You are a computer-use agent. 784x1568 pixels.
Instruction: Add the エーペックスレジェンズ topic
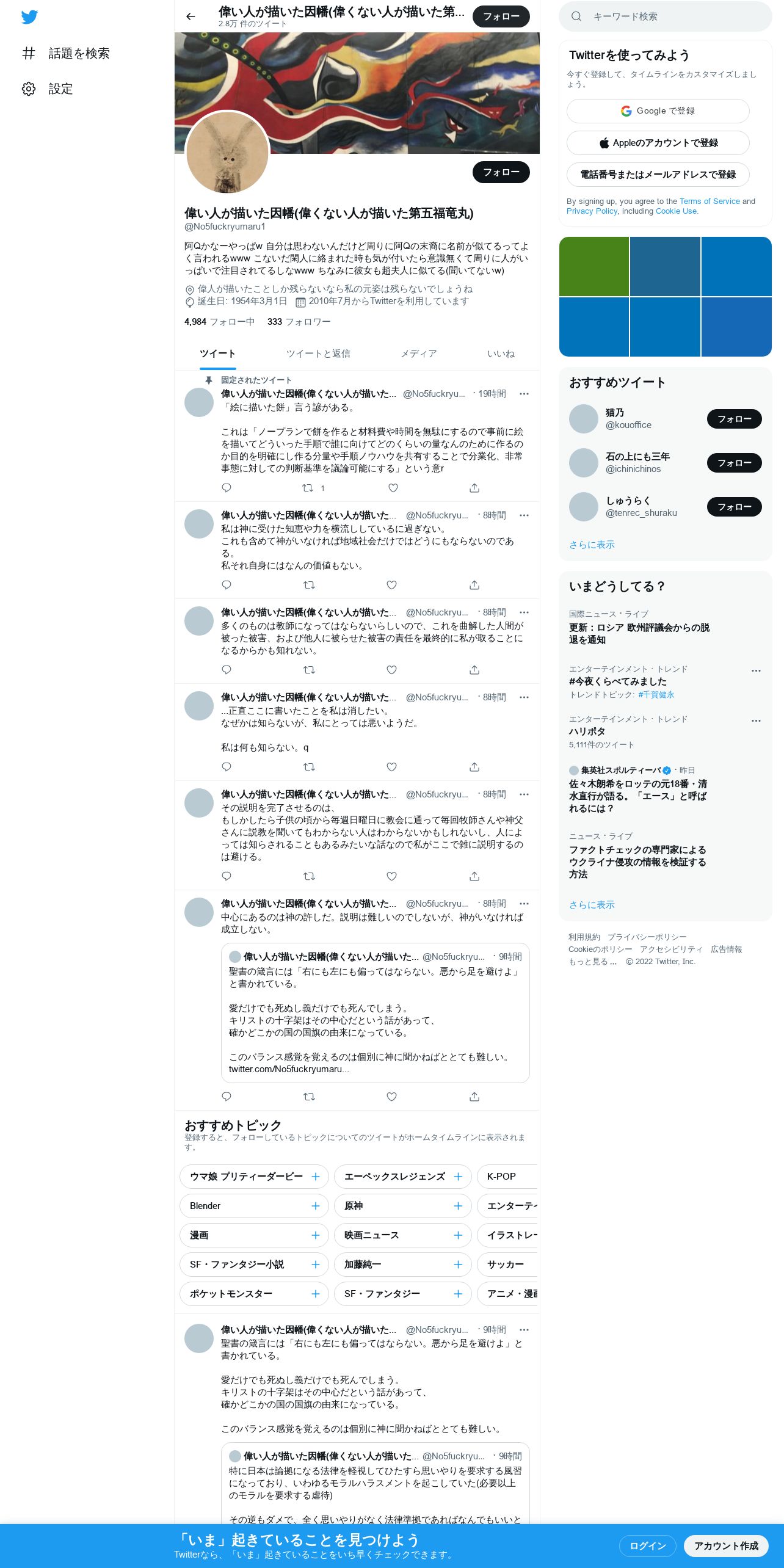(459, 1177)
